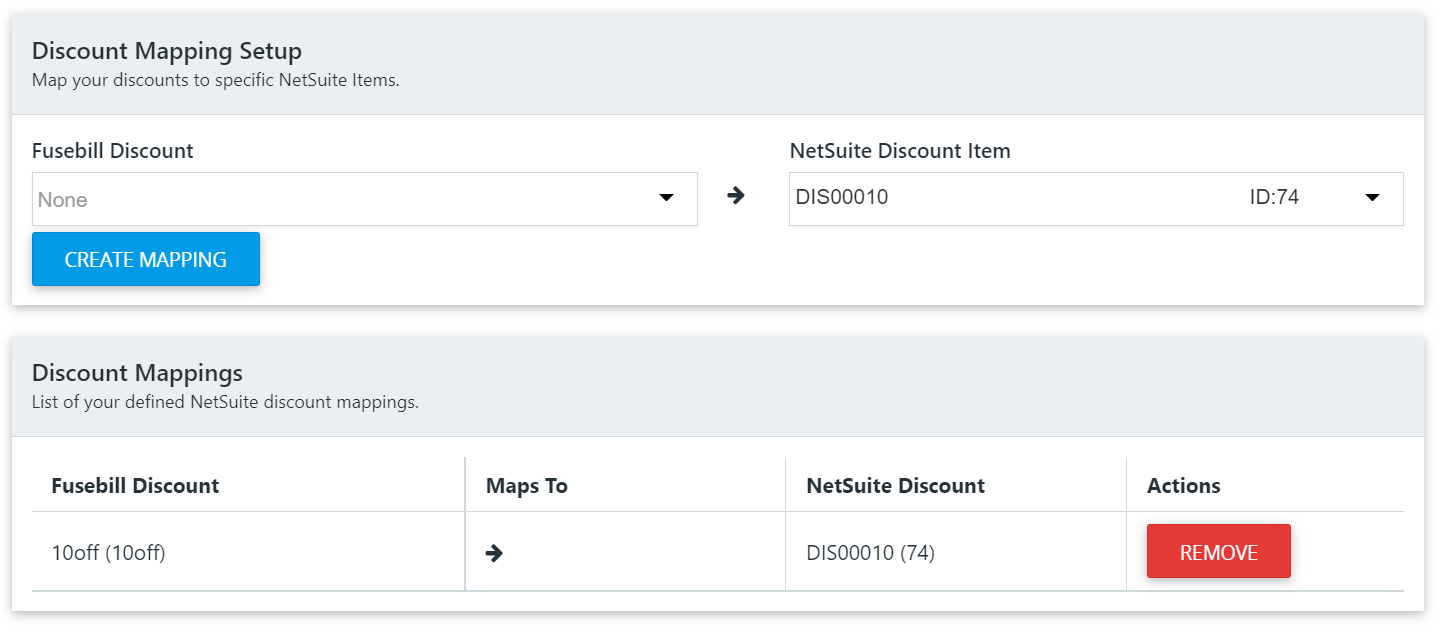This screenshot has height=632, width=1440.
Task: Click REMOVE for the 10off mapping
Action: click(x=1219, y=552)
